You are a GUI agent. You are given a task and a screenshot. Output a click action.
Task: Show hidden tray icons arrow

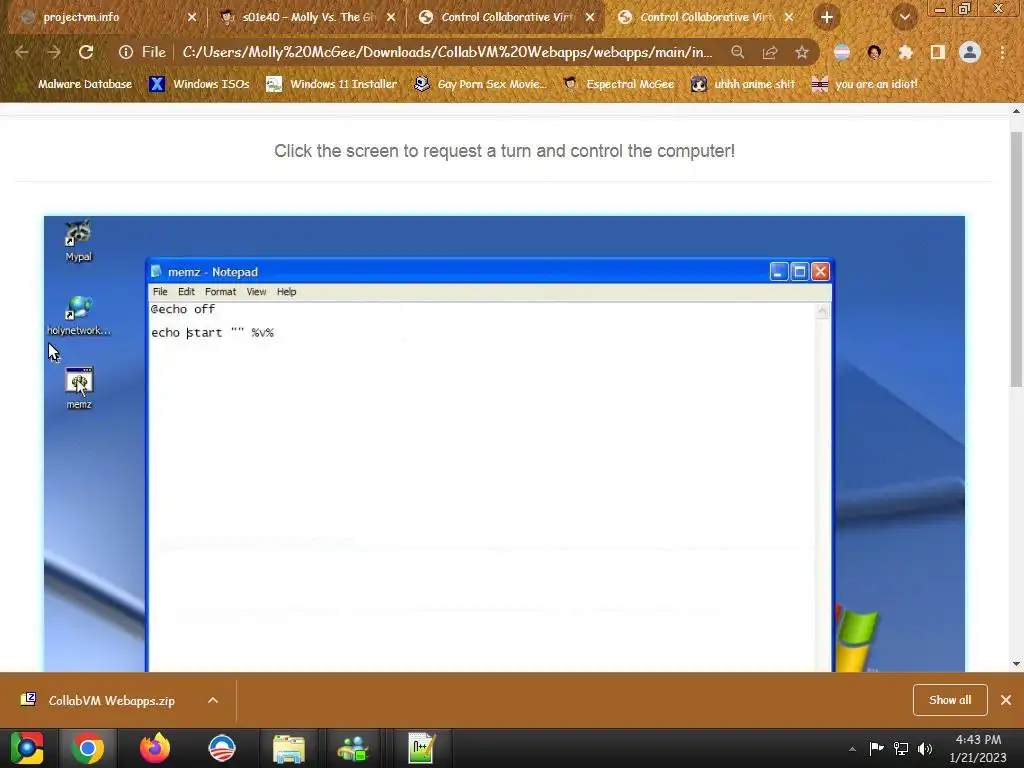(852, 749)
